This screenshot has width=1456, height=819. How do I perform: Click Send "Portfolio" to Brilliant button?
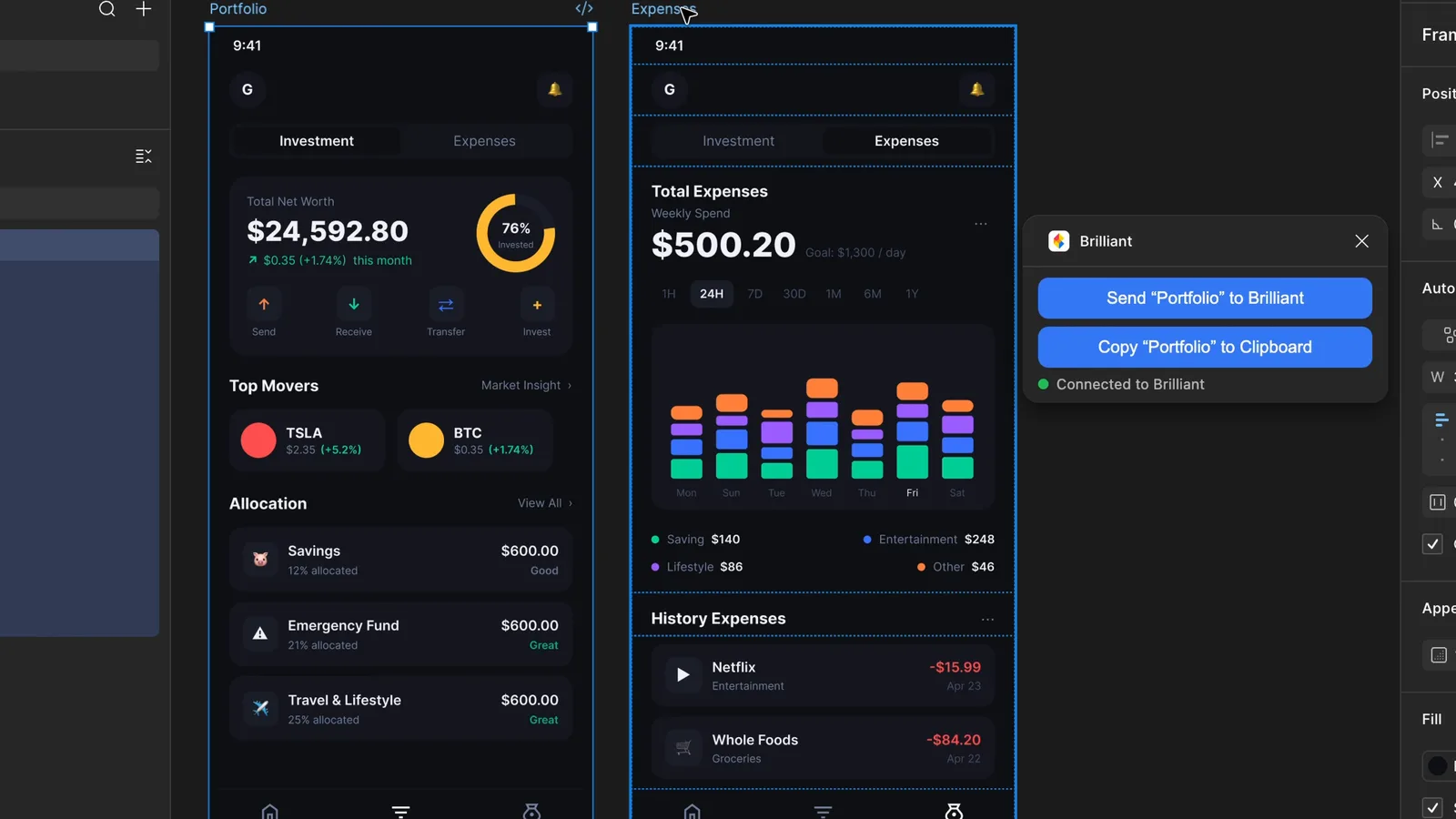(x=1205, y=298)
